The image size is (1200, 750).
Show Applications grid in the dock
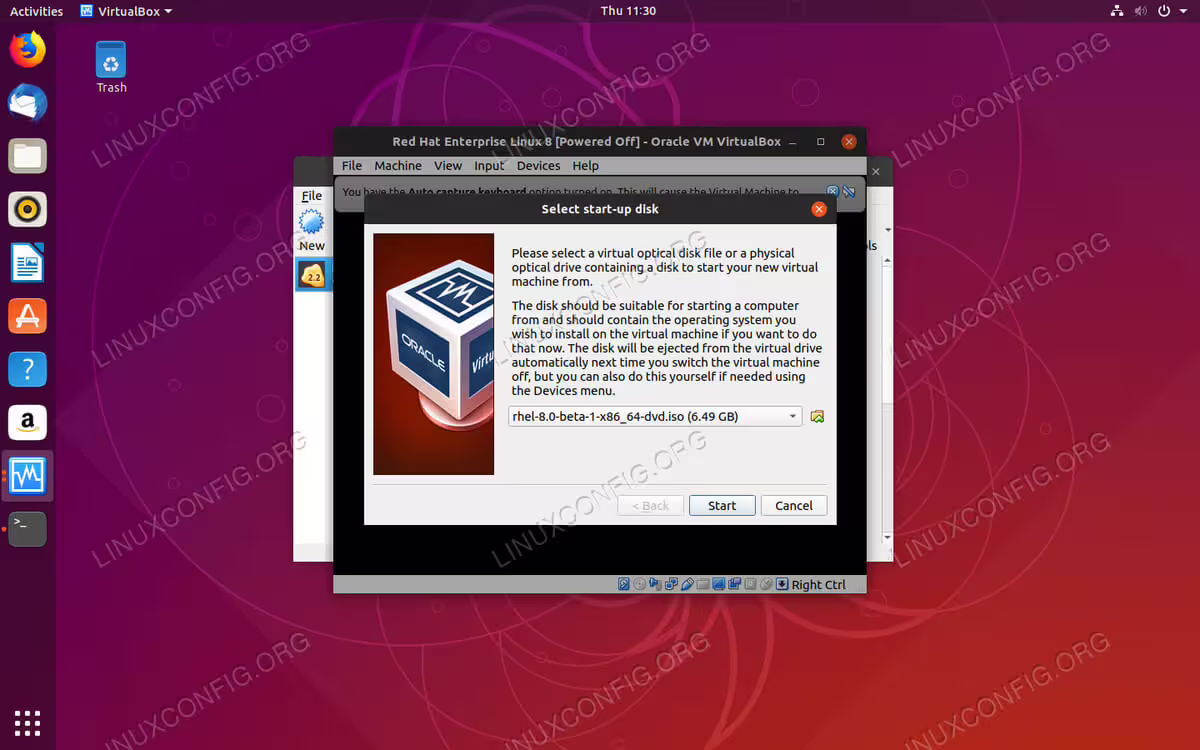coord(28,721)
